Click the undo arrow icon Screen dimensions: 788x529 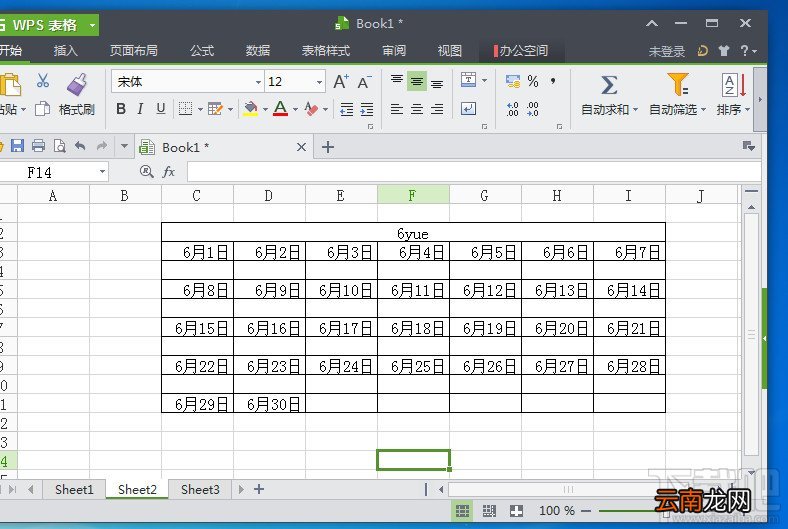(x=80, y=146)
